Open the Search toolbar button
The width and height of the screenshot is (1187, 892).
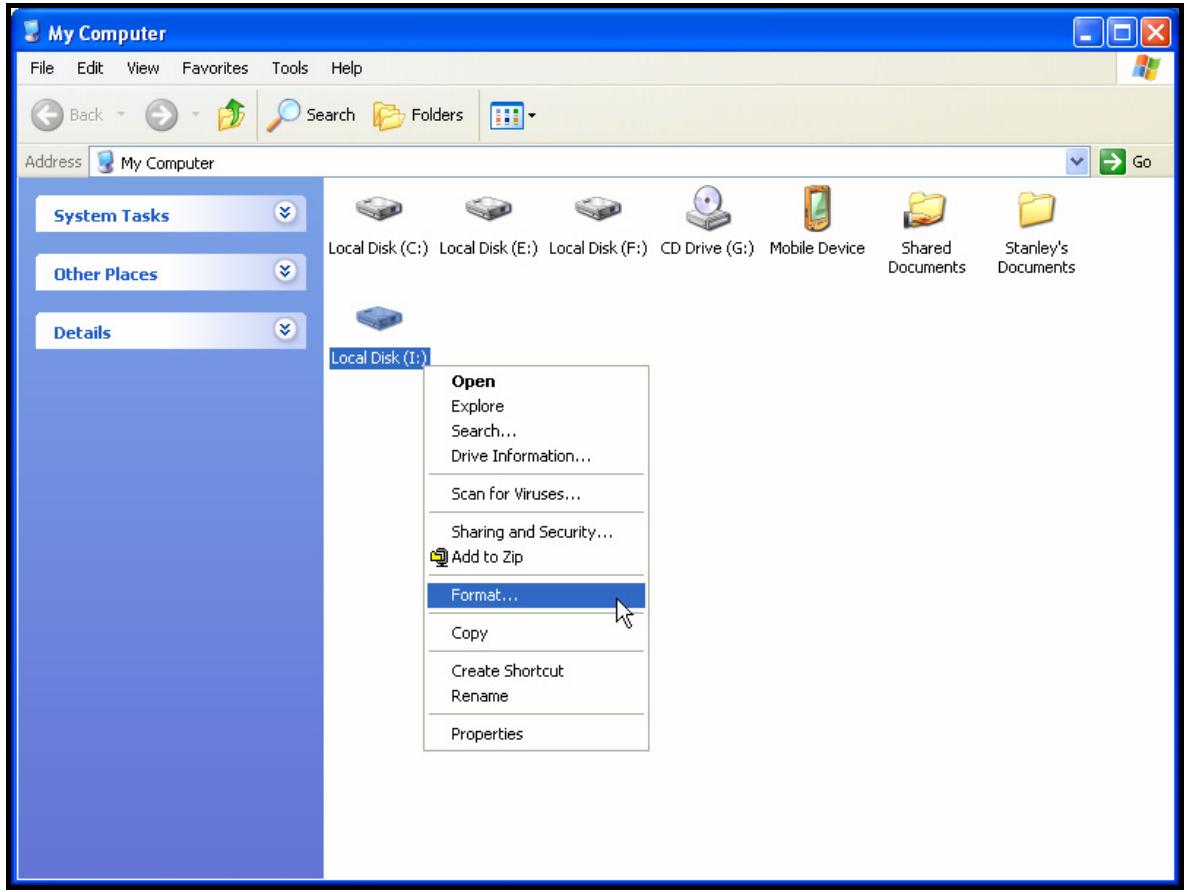pyautogui.click(x=310, y=115)
